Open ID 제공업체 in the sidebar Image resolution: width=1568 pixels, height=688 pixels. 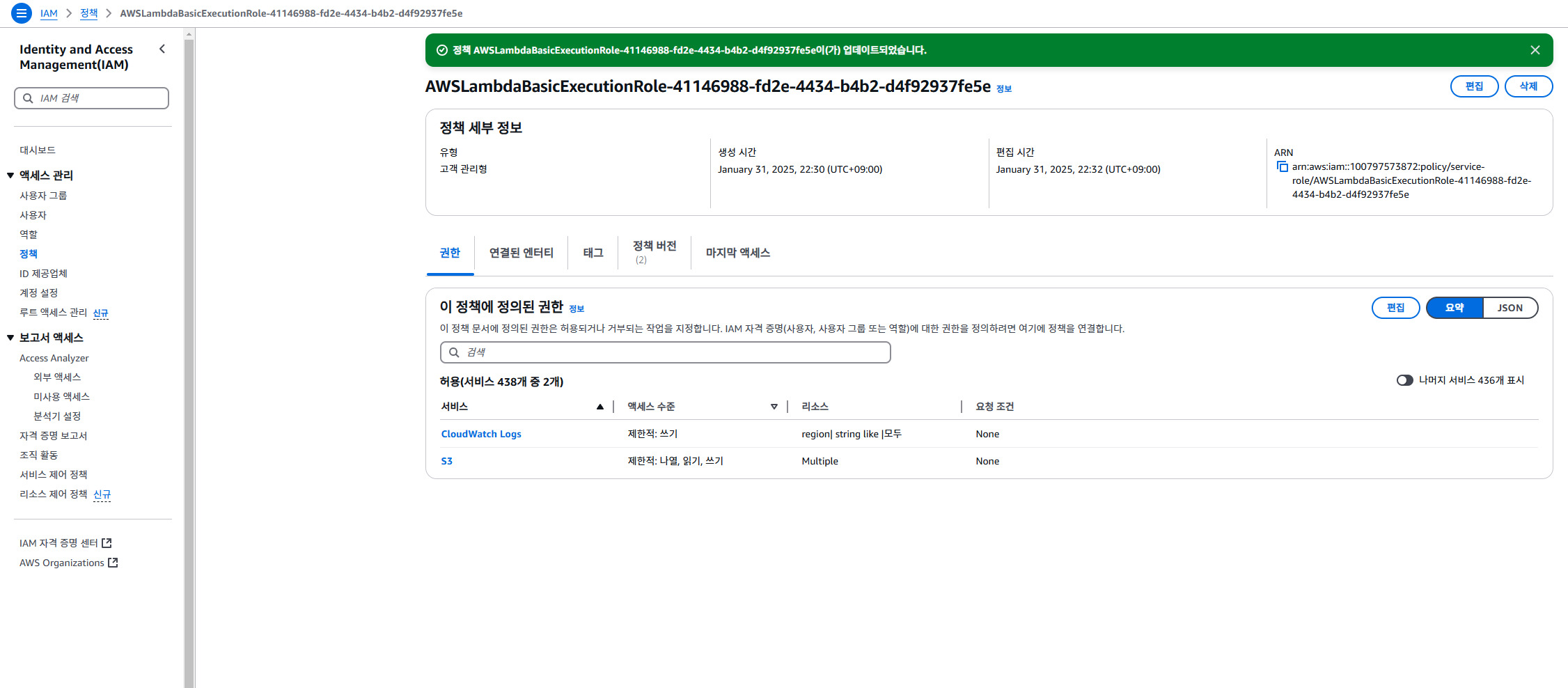(43, 274)
